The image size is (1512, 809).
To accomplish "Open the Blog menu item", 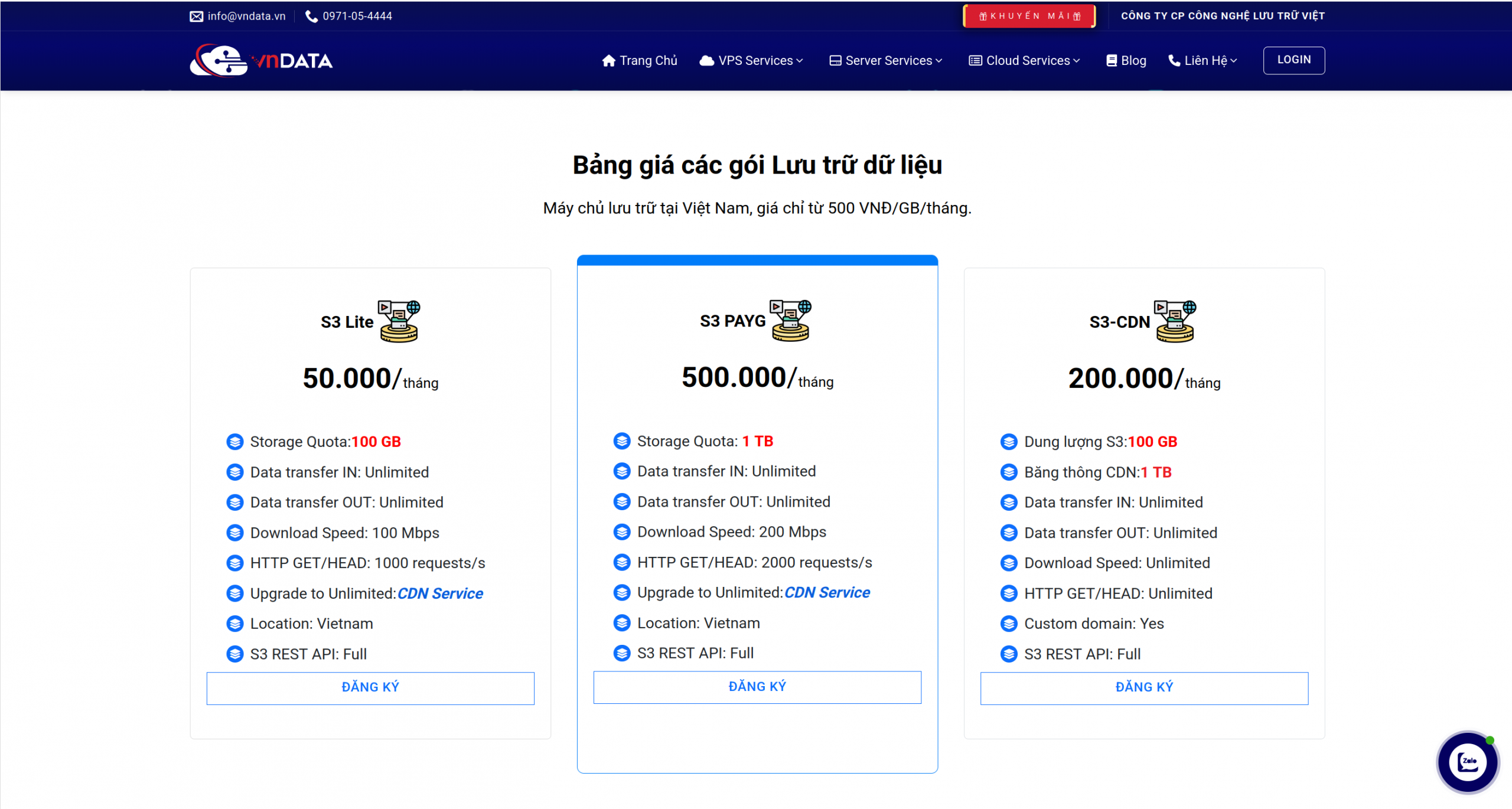I will pyautogui.click(x=1133, y=61).
